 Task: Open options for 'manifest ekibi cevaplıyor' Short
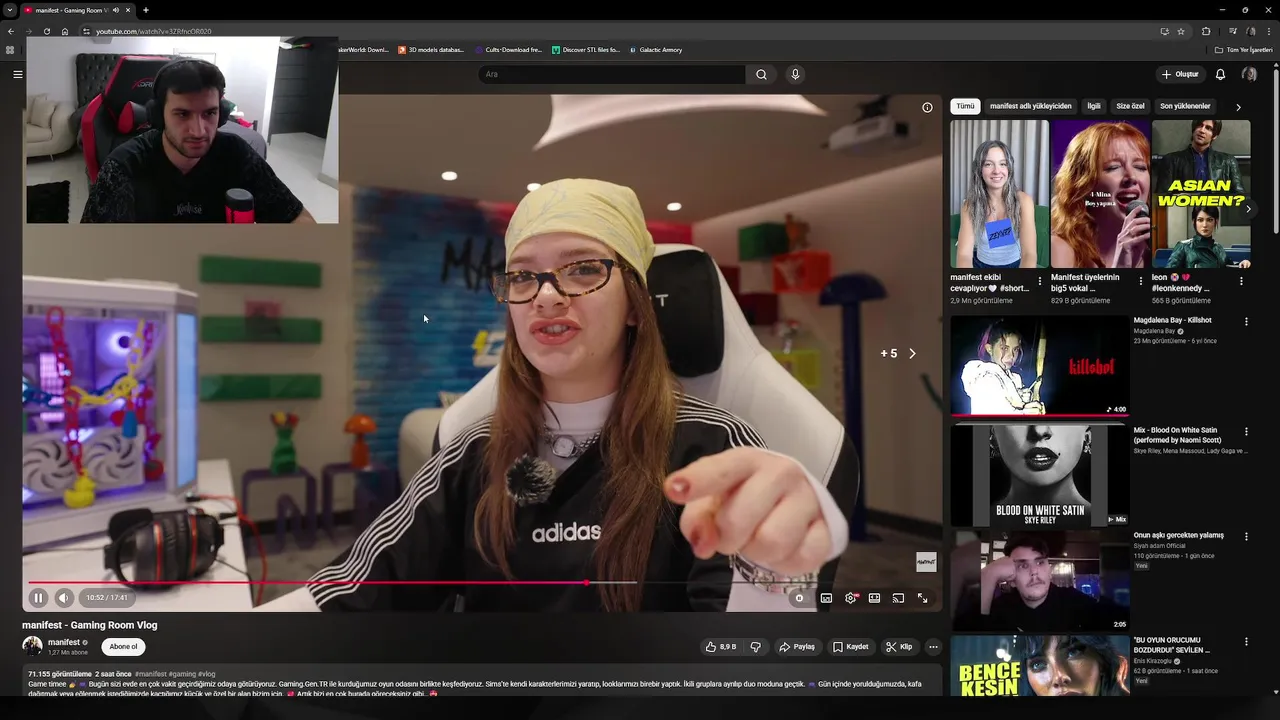[1040, 281]
